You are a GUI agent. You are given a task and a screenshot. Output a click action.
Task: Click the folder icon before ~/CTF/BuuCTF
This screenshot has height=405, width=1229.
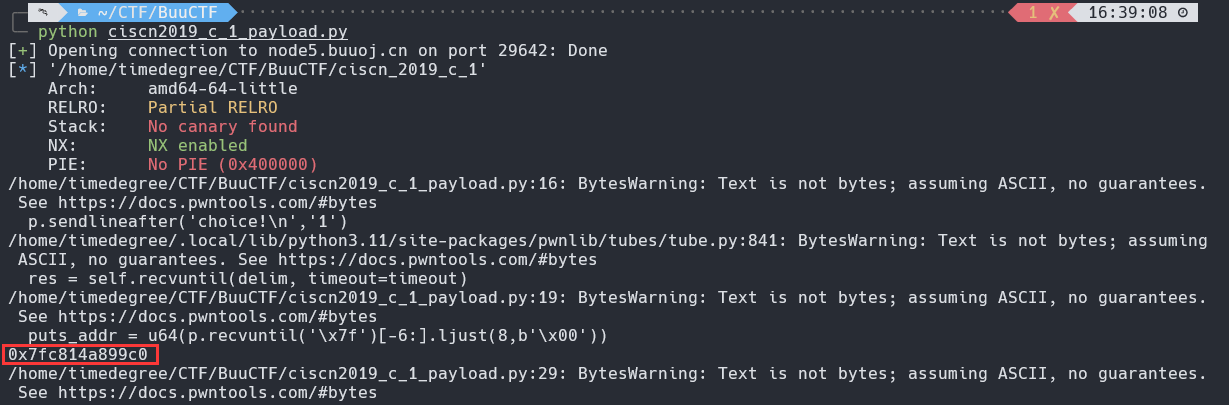tap(81, 13)
